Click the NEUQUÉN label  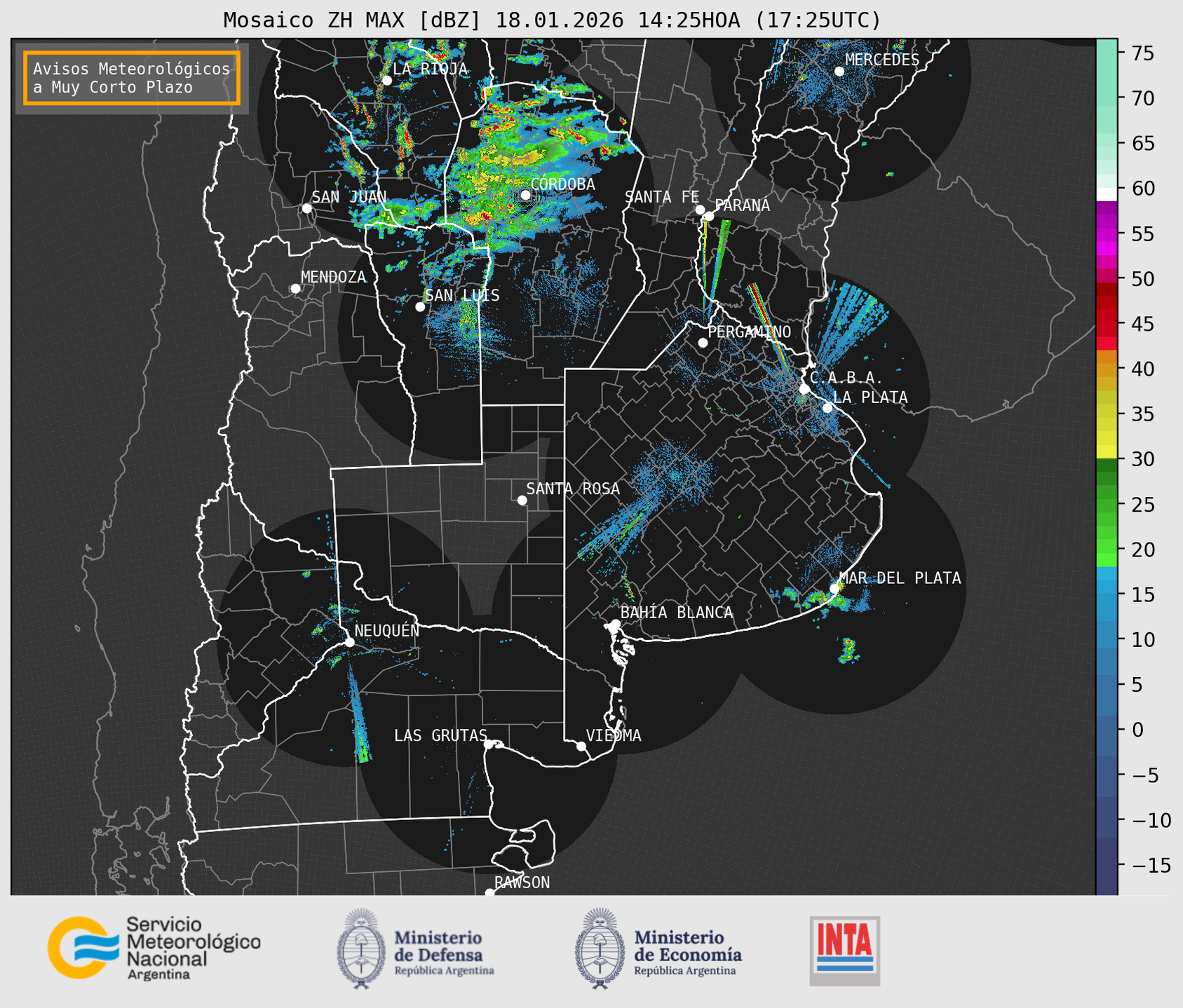(386, 631)
